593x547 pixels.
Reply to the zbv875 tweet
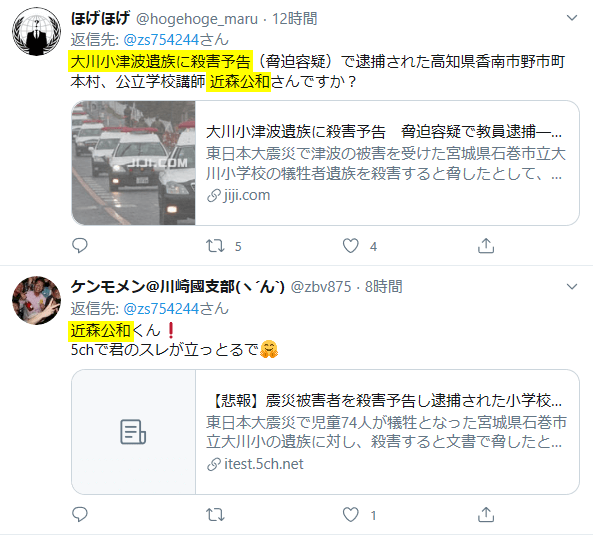tap(80, 515)
